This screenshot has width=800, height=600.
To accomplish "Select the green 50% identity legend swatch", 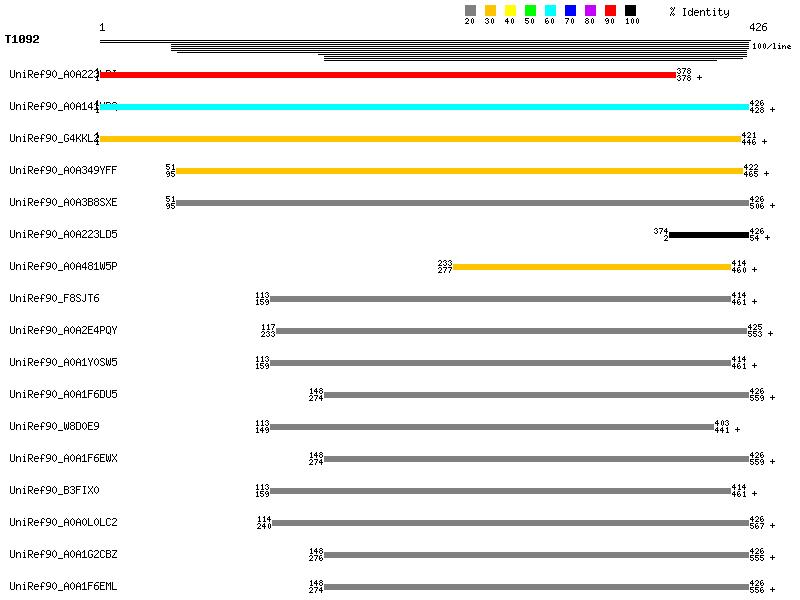I will [530, 11].
